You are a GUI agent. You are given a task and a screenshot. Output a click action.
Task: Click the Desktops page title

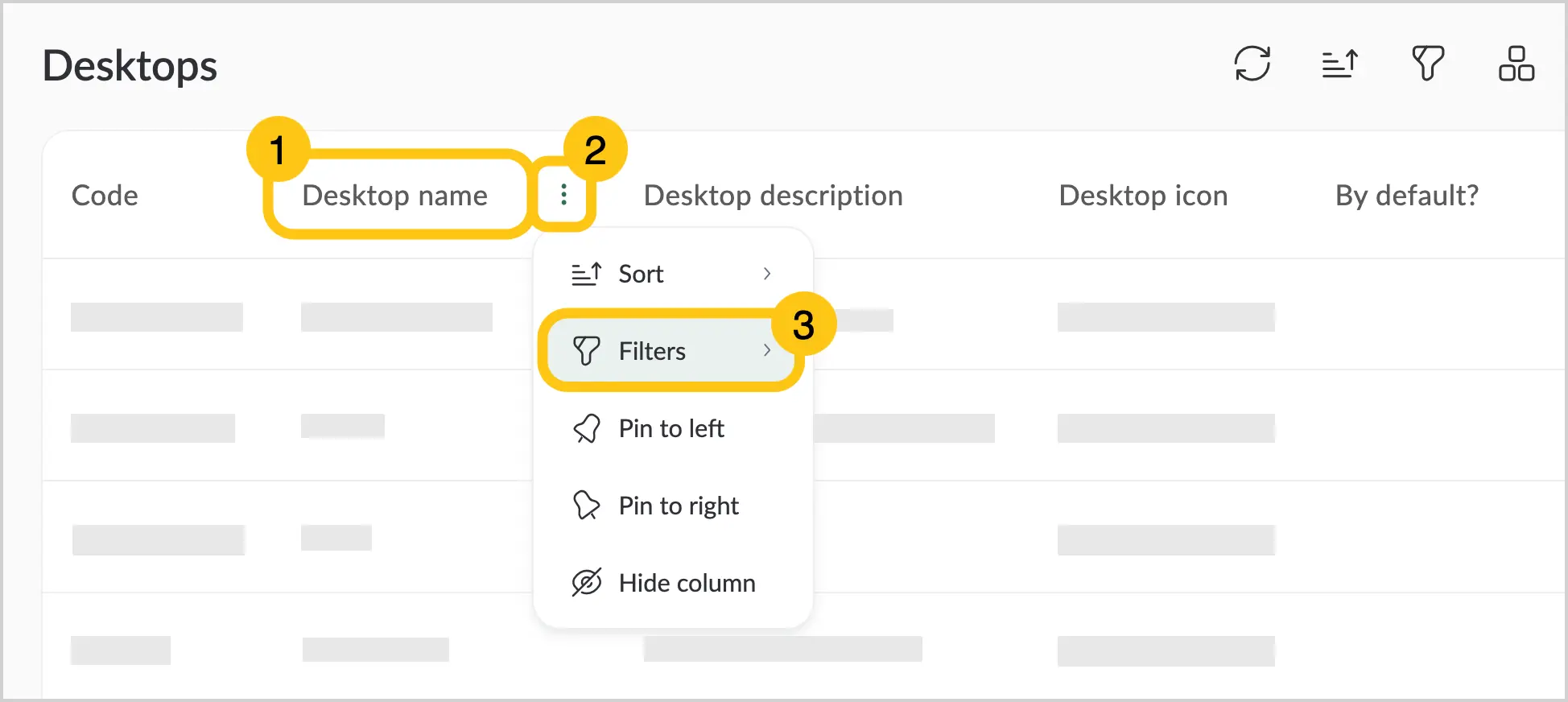coord(130,66)
